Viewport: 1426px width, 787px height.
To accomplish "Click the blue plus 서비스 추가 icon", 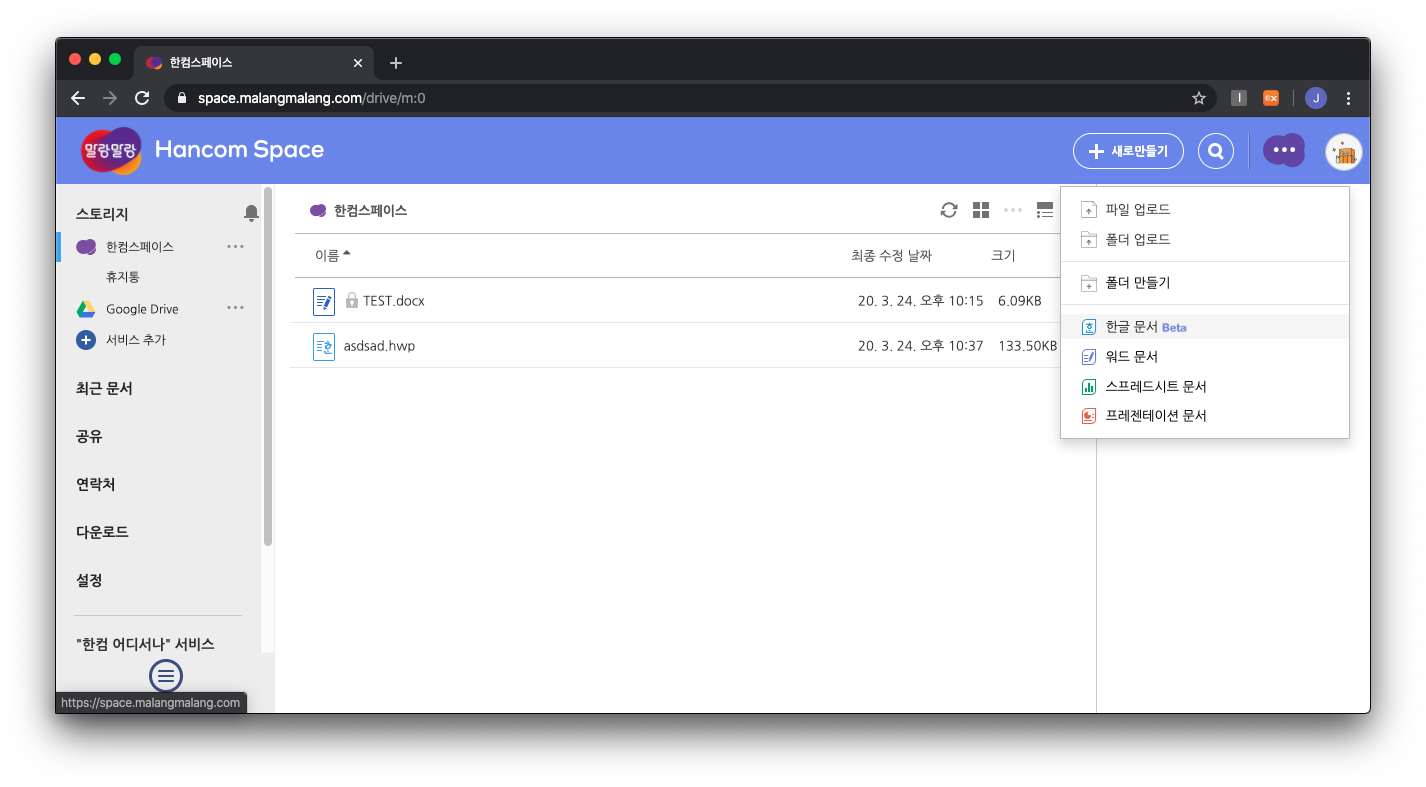I will coord(86,340).
